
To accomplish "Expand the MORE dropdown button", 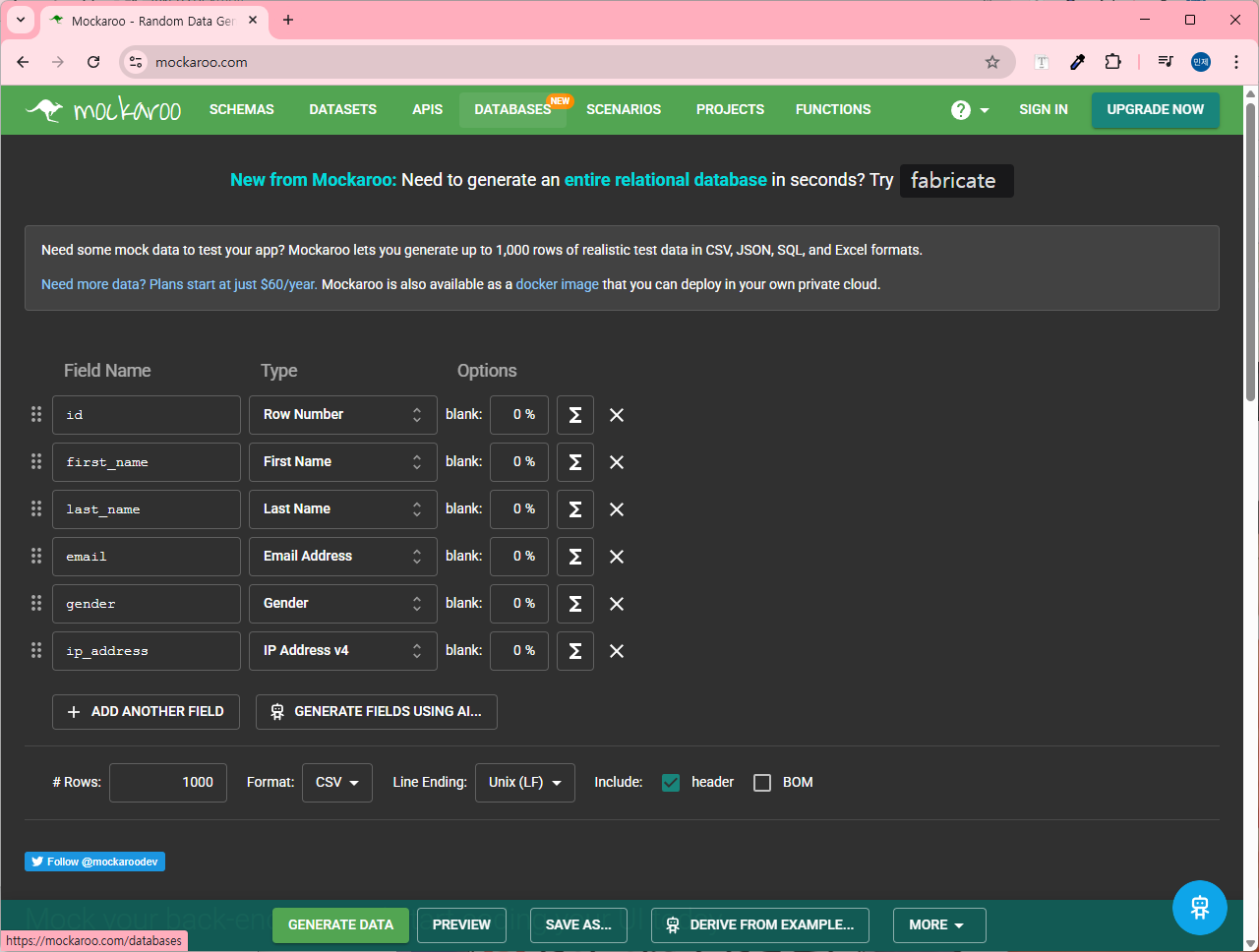I will coord(939,925).
